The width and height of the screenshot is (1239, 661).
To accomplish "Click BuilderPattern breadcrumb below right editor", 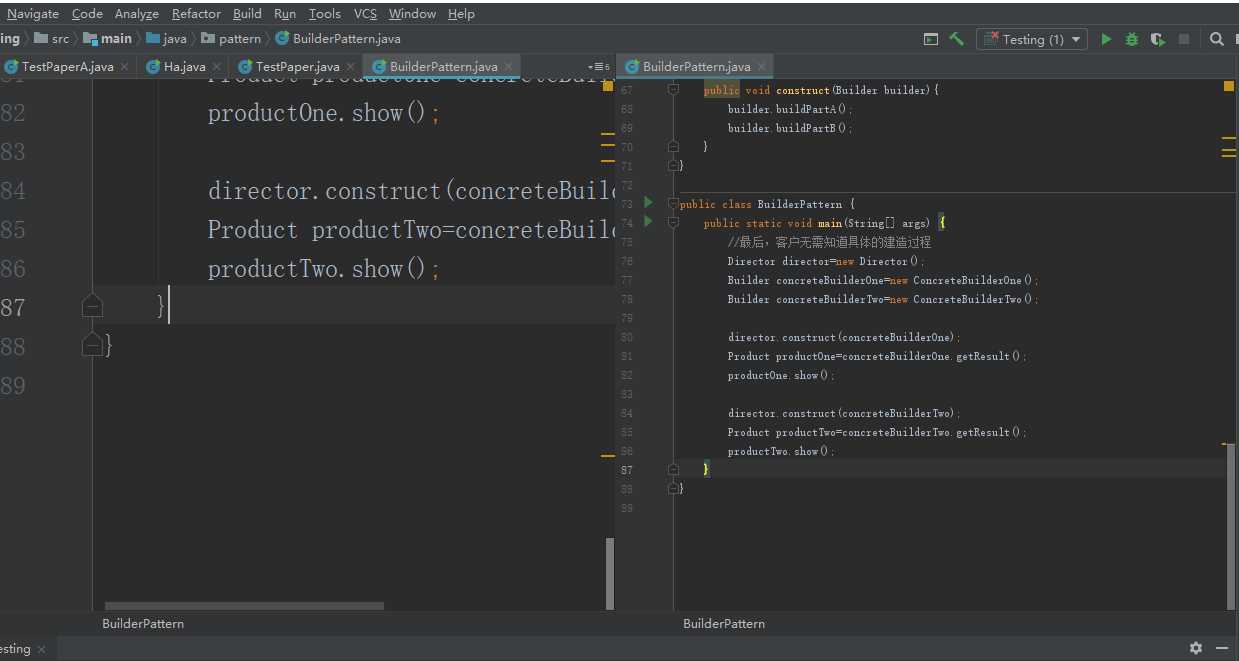I will pos(724,623).
